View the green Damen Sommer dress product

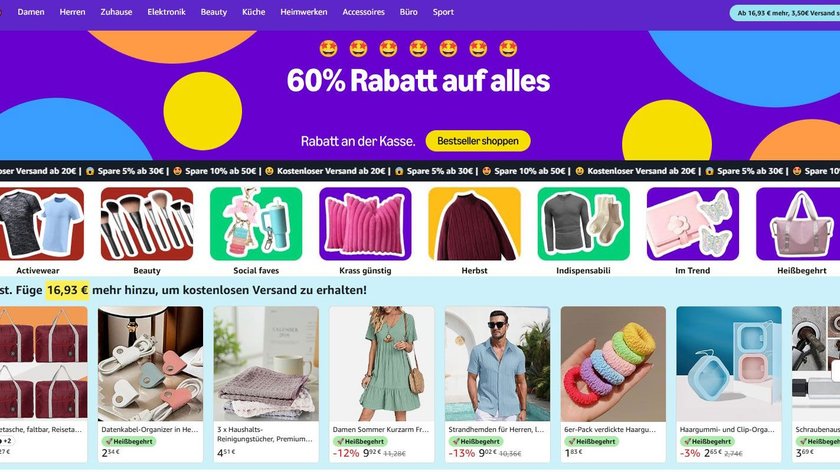tap(382, 364)
